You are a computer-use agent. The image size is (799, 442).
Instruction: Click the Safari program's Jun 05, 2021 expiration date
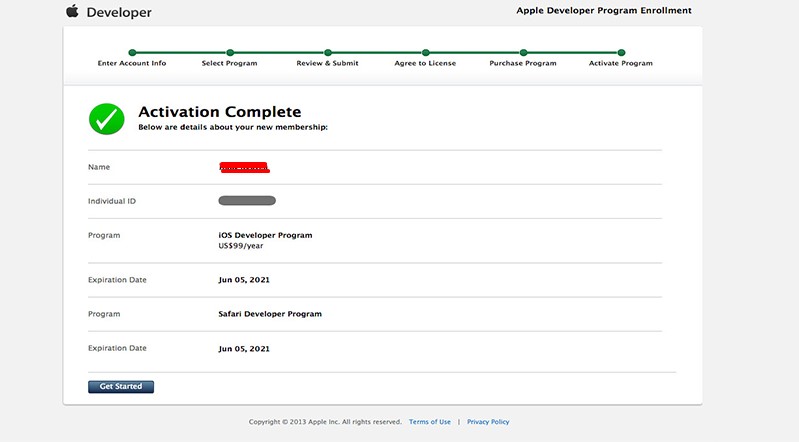point(244,349)
